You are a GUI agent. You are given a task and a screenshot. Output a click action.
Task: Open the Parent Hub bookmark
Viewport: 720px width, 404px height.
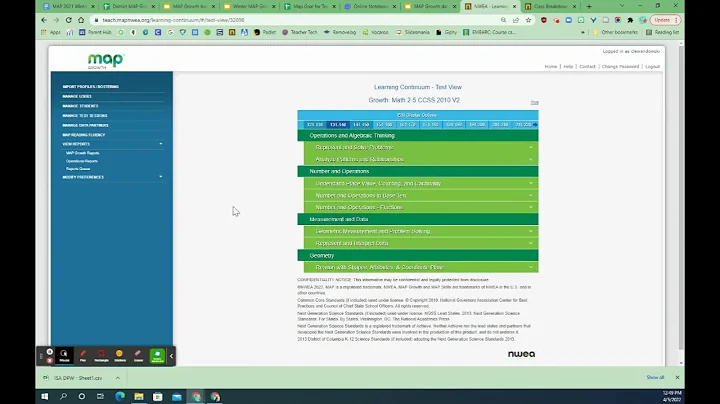tap(95, 32)
